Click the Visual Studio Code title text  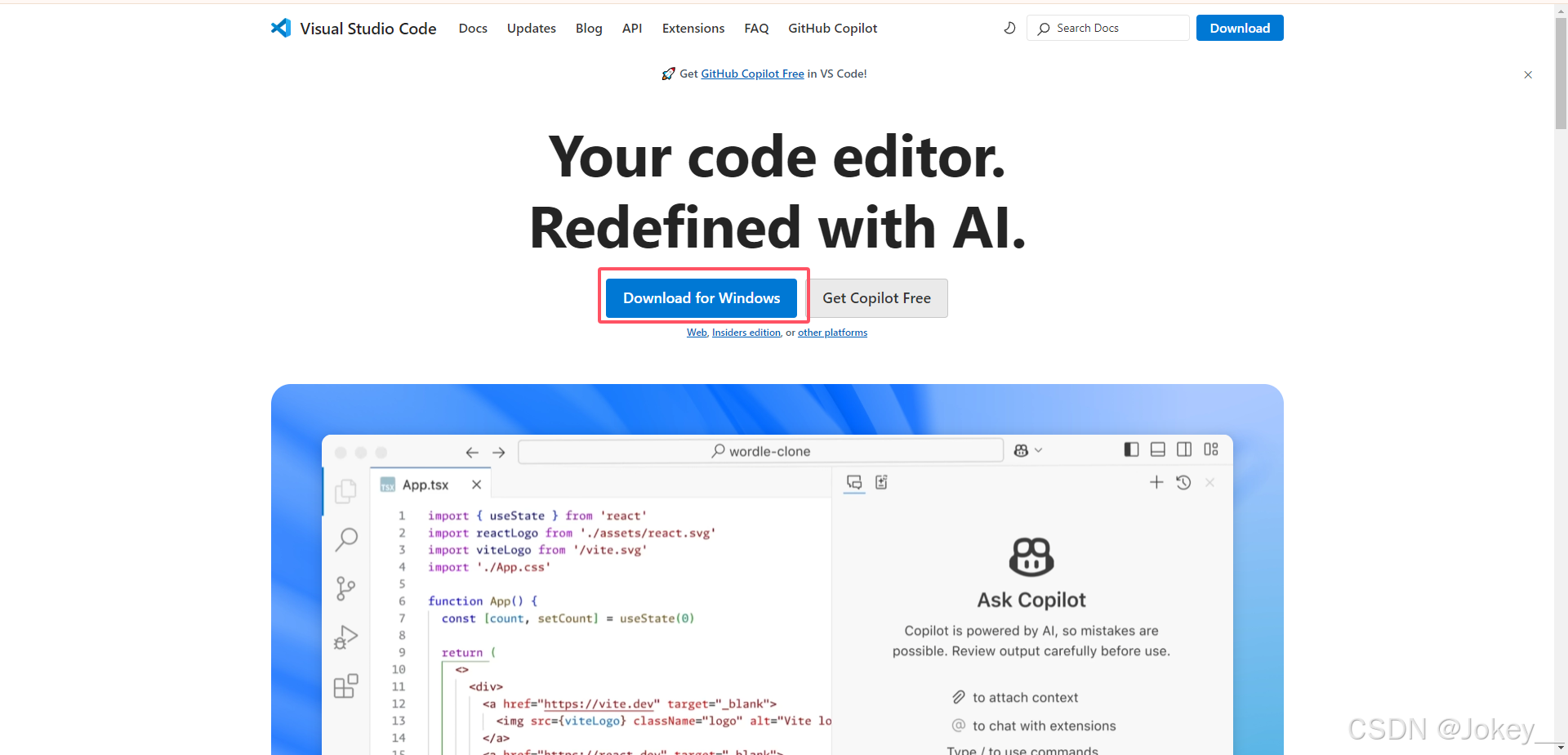(368, 29)
